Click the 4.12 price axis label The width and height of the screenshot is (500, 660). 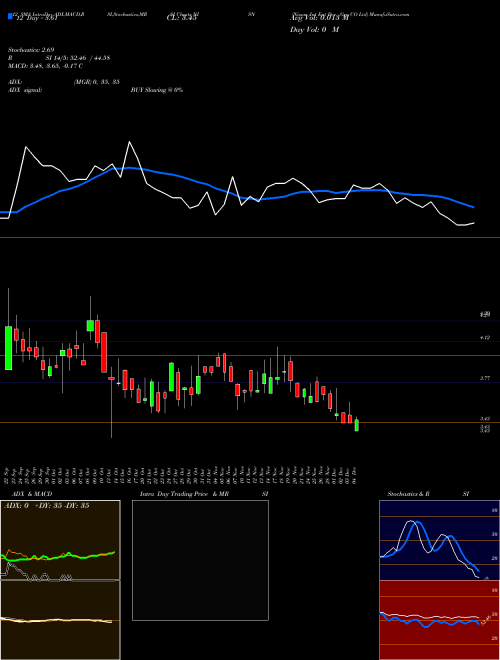tap(485, 338)
